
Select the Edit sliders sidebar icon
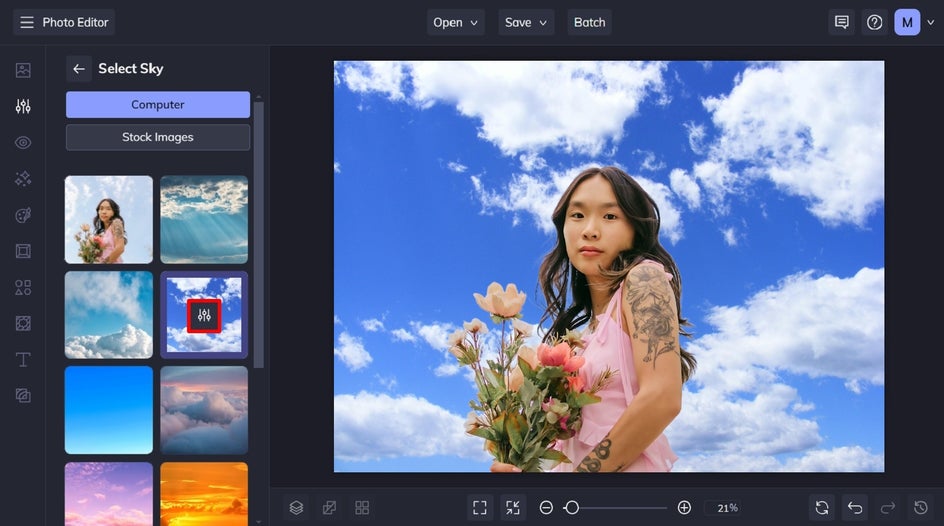(23, 107)
